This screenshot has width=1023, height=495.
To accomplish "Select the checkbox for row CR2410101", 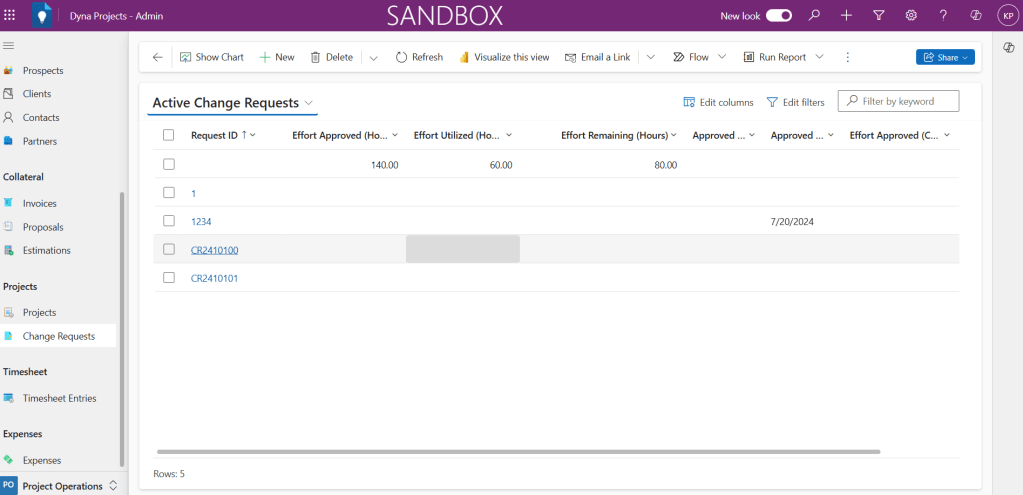I will tap(169, 278).
